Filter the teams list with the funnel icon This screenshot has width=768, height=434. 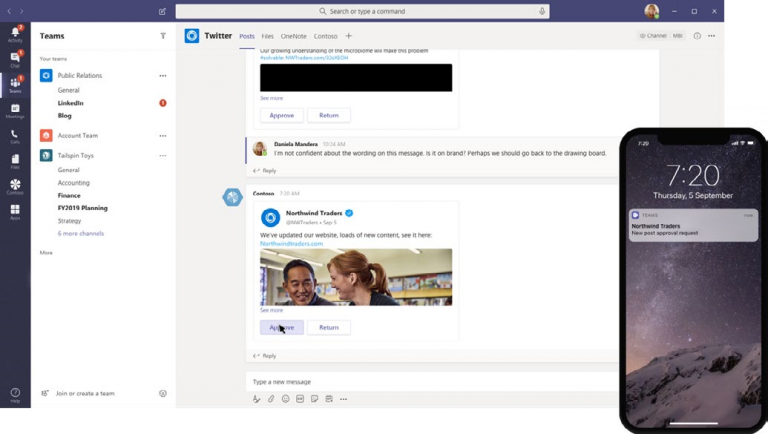(163, 36)
